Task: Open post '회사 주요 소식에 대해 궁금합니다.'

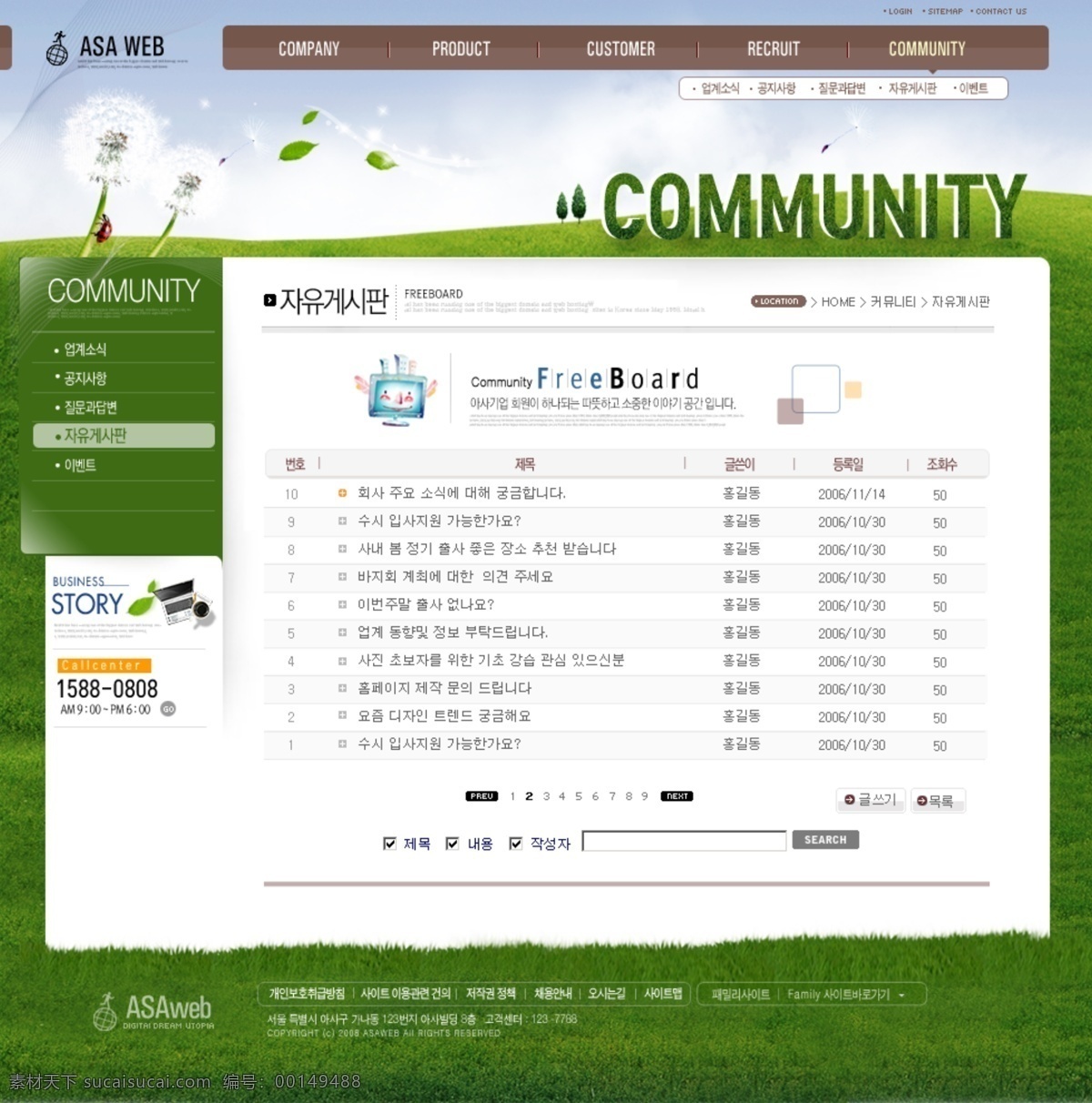Action: [x=461, y=493]
